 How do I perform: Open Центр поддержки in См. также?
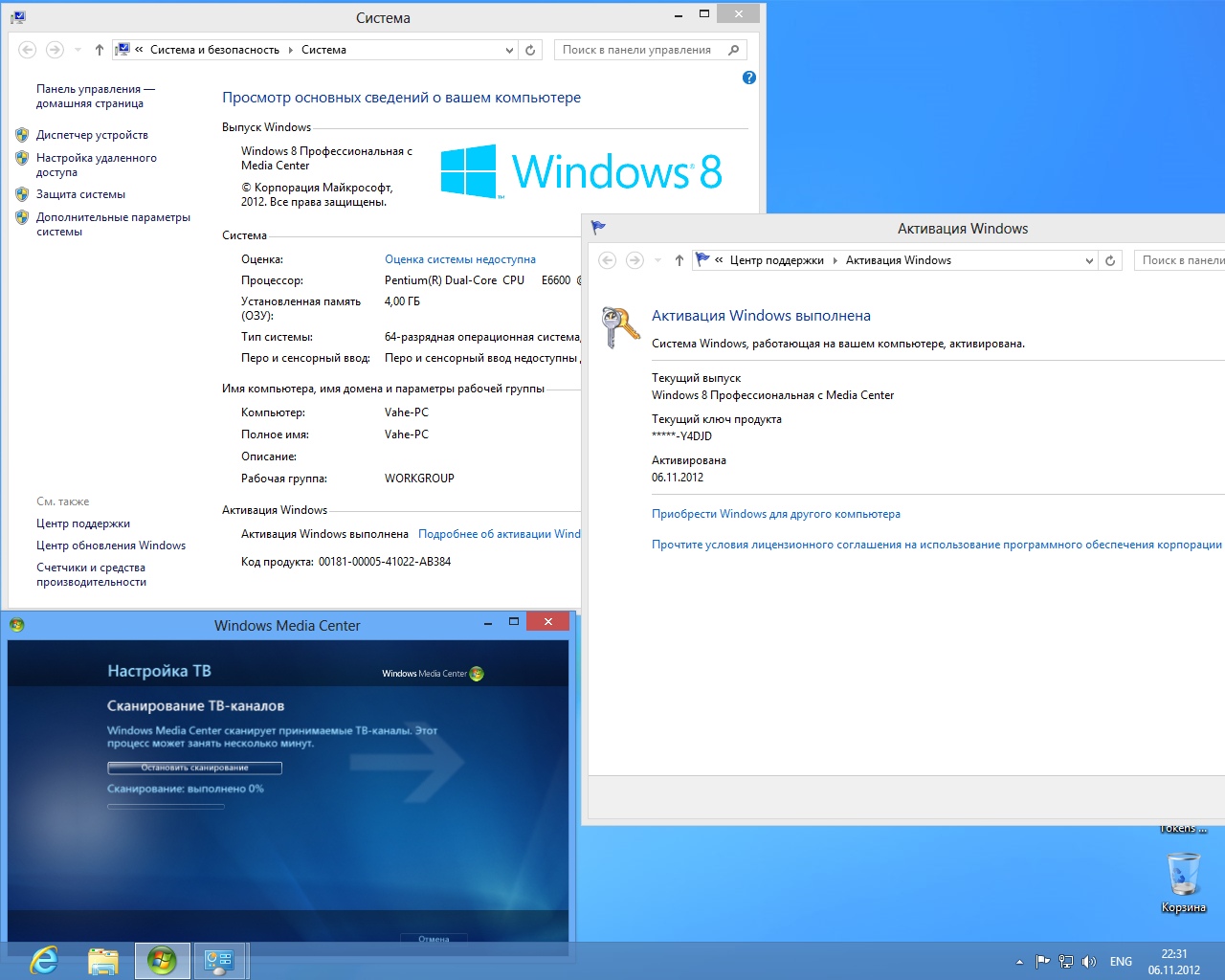tap(83, 523)
